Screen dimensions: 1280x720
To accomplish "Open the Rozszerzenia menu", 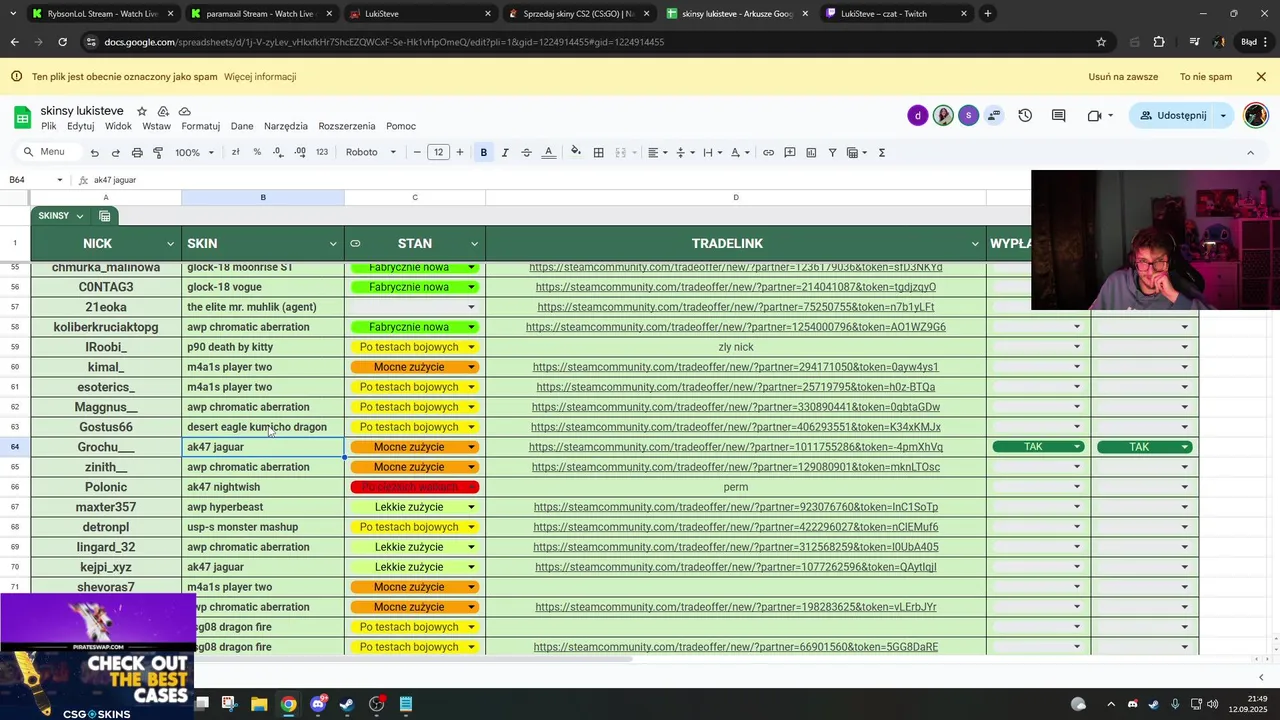I will point(347,126).
